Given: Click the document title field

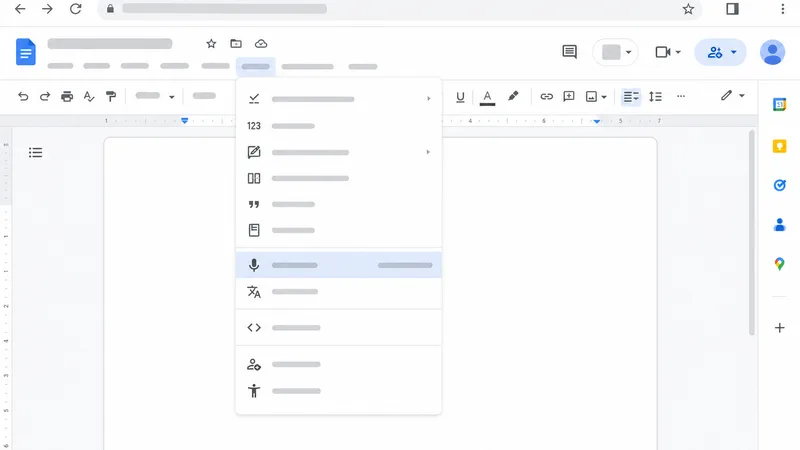Looking at the screenshot, I should click(x=110, y=44).
